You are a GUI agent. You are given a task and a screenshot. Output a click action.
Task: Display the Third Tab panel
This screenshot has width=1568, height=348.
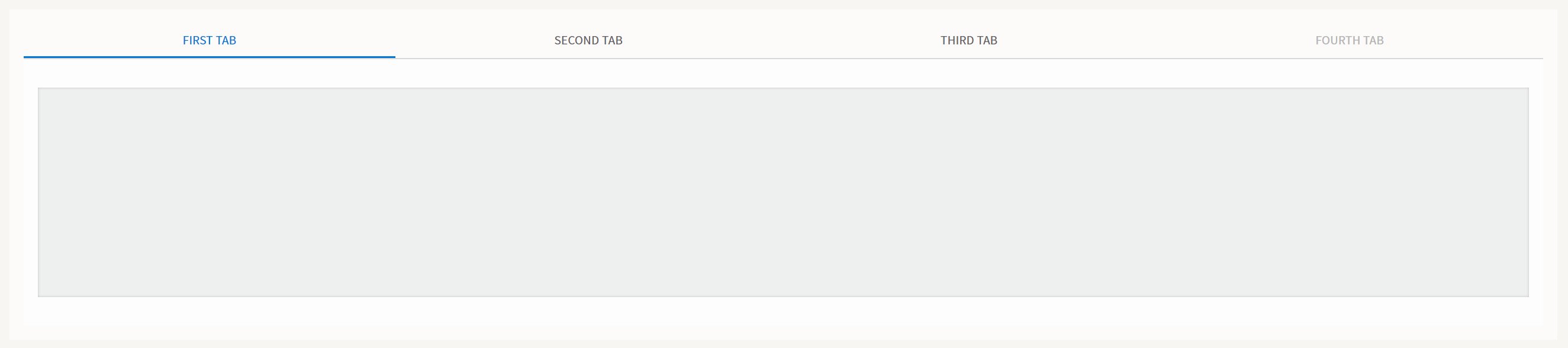click(x=968, y=40)
